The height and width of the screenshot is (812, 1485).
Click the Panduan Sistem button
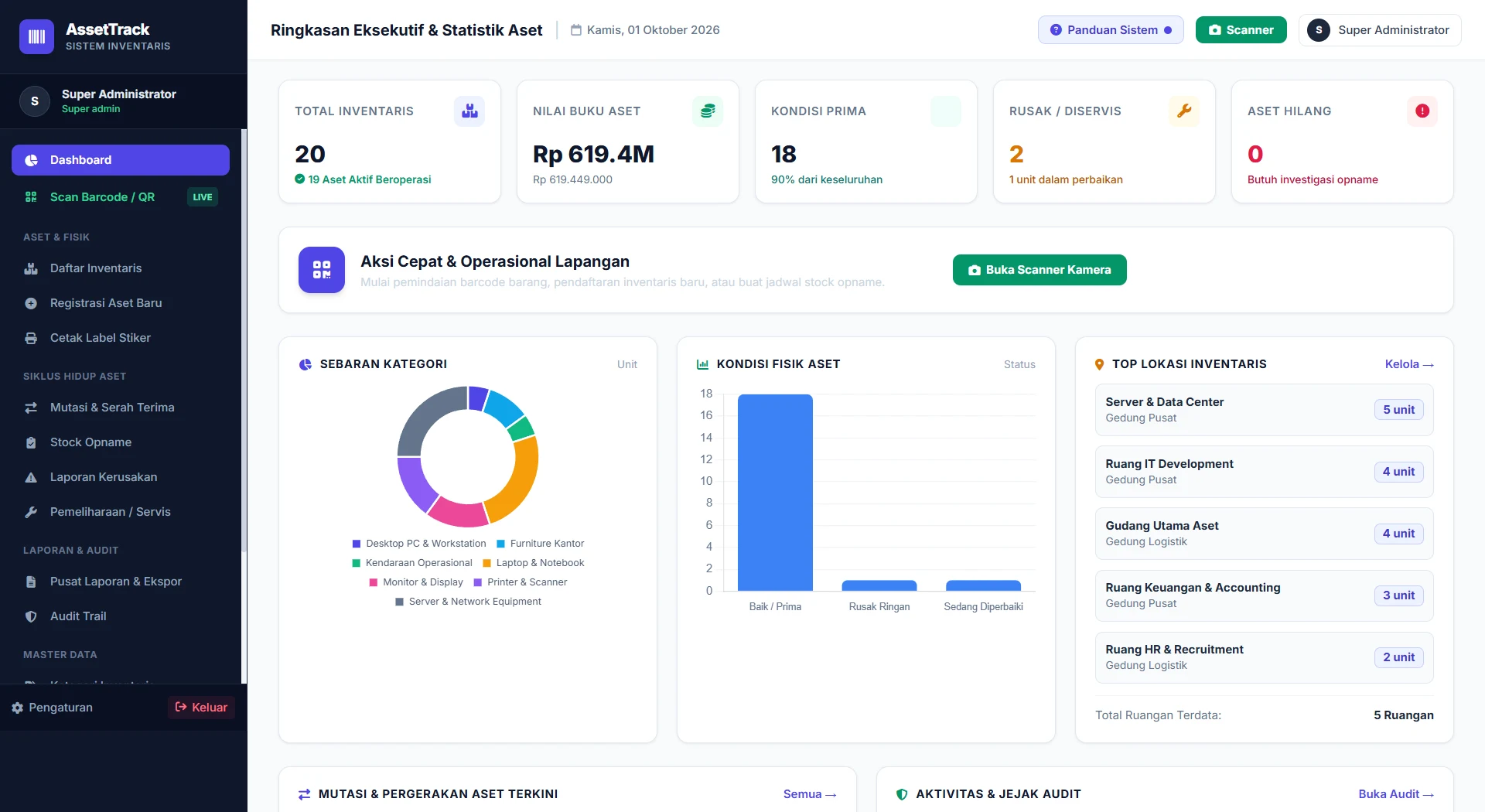click(x=1111, y=30)
